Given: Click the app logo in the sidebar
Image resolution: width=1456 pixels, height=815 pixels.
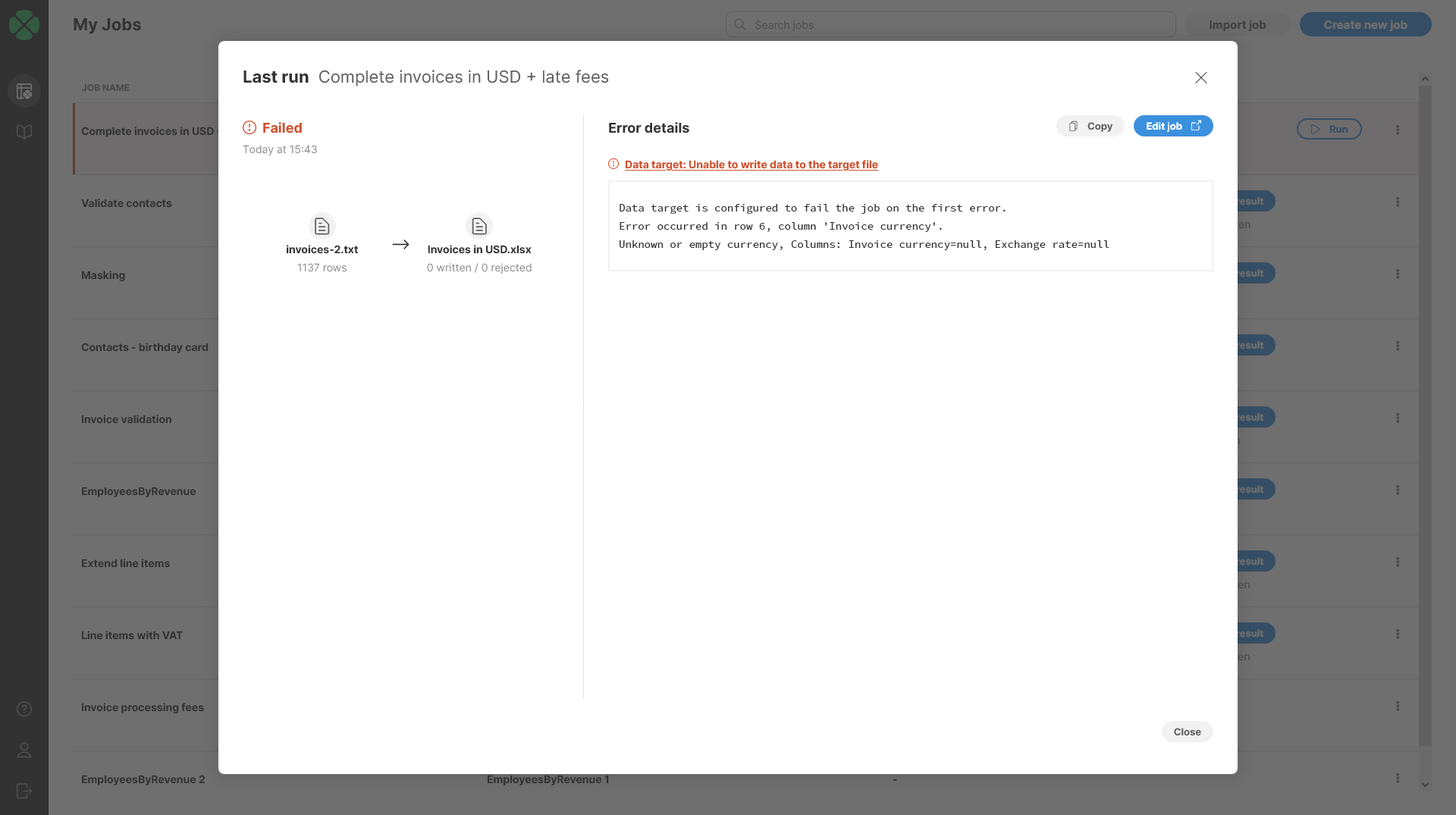Looking at the screenshot, I should [x=24, y=25].
